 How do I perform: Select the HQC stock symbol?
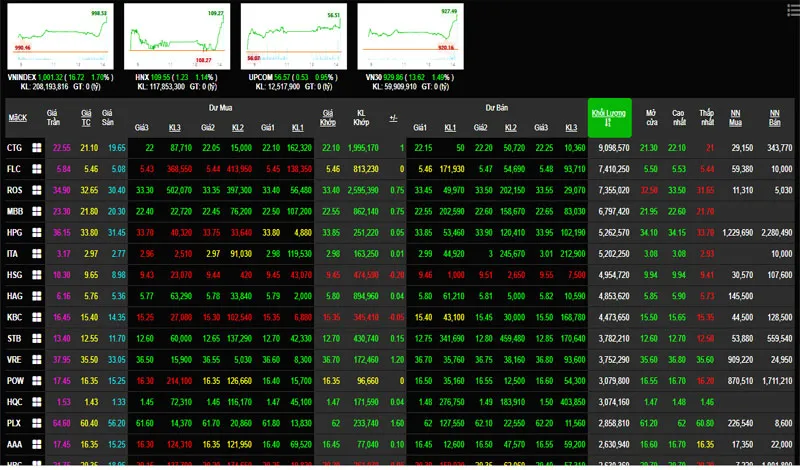click(x=14, y=402)
